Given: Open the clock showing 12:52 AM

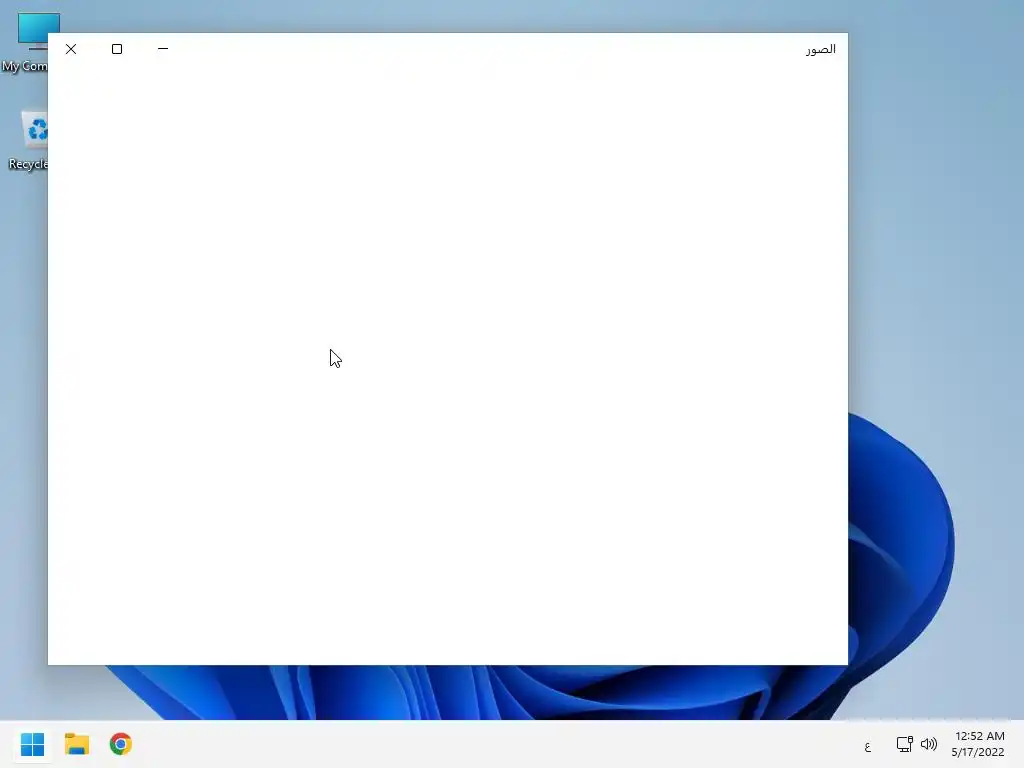Looking at the screenshot, I should [x=978, y=744].
